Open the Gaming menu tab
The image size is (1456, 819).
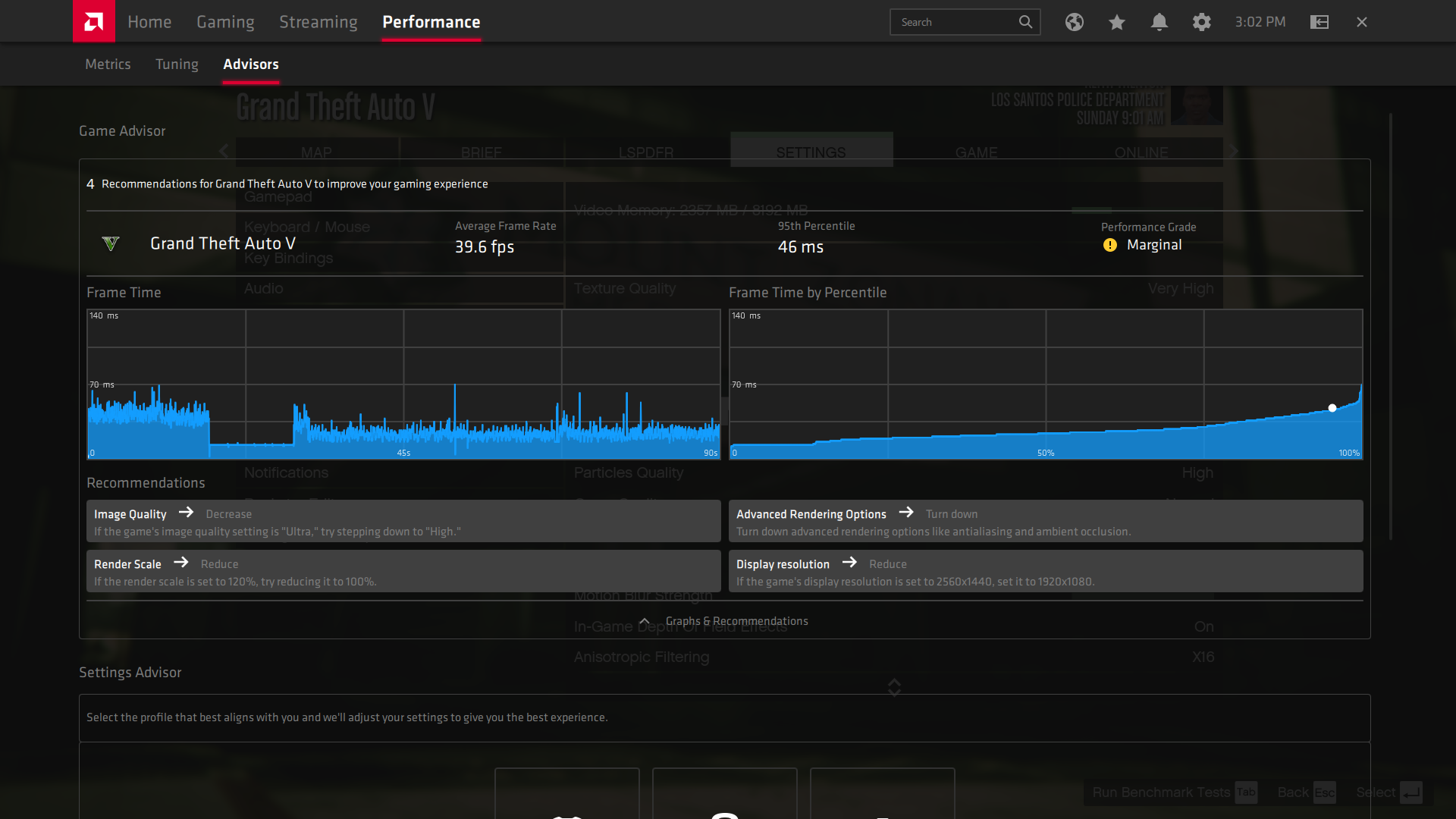click(225, 22)
